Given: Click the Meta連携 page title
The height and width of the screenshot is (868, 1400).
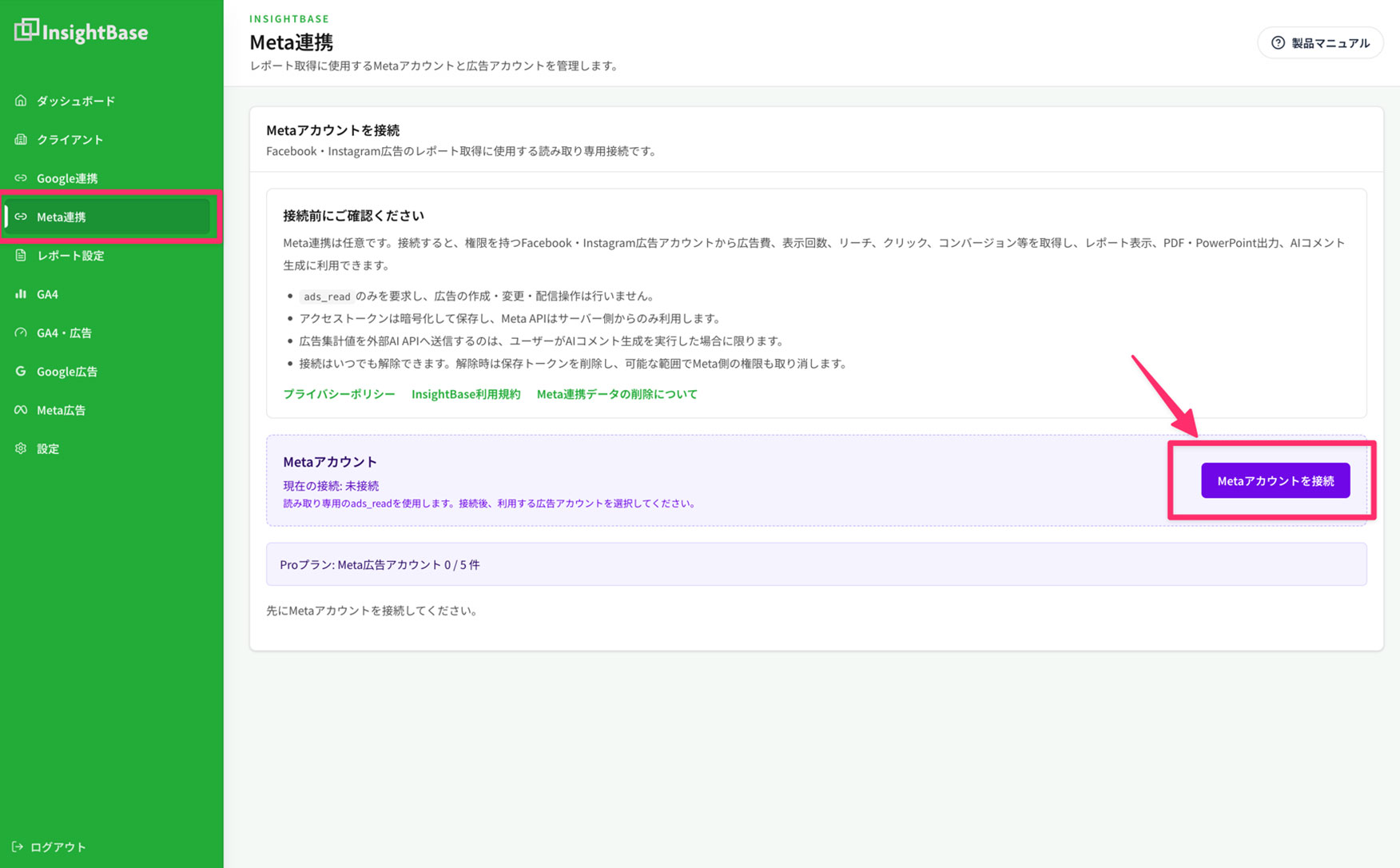Looking at the screenshot, I should 292,42.
